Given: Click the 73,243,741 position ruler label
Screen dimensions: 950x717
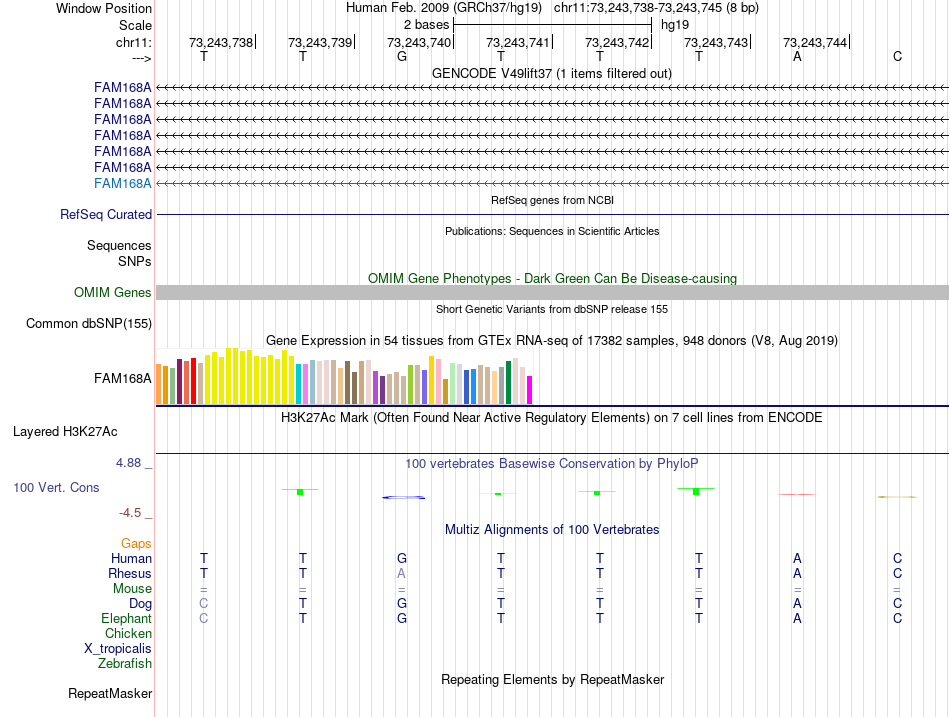Looking at the screenshot, I should pyautogui.click(x=518, y=42).
